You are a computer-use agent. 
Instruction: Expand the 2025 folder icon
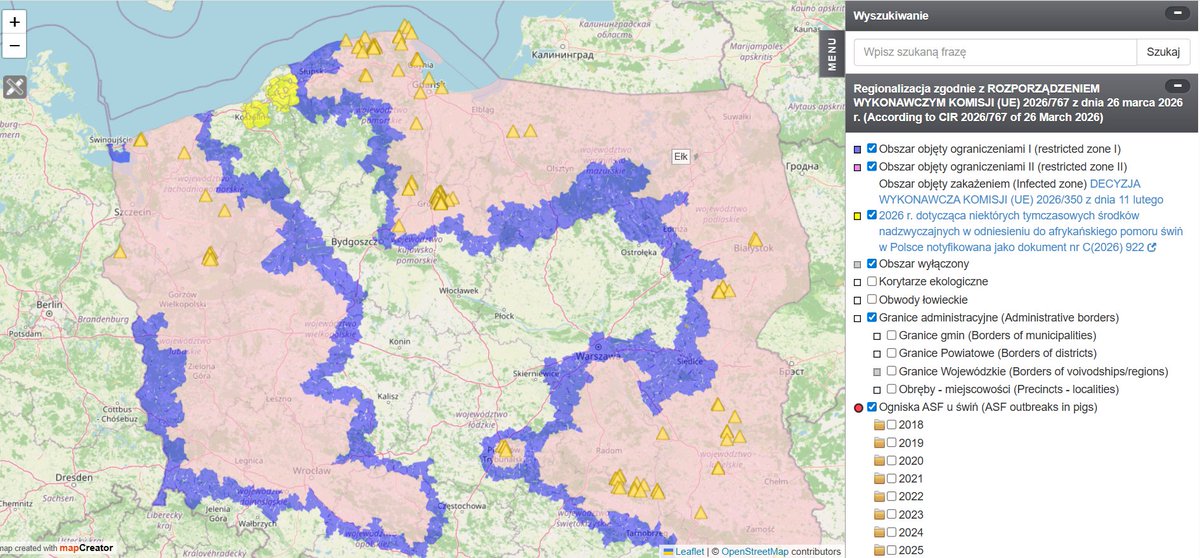[x=879, y=550]
